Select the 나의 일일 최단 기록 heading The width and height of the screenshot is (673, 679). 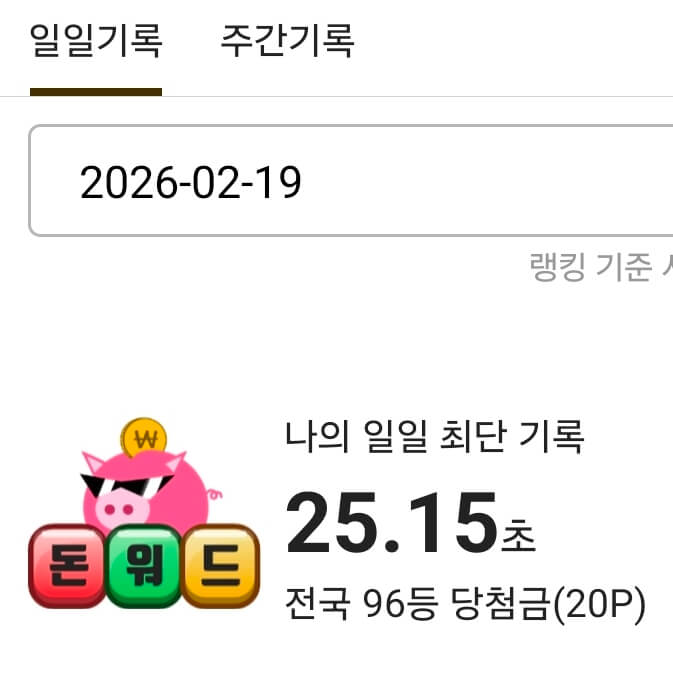tap(434, 436)
